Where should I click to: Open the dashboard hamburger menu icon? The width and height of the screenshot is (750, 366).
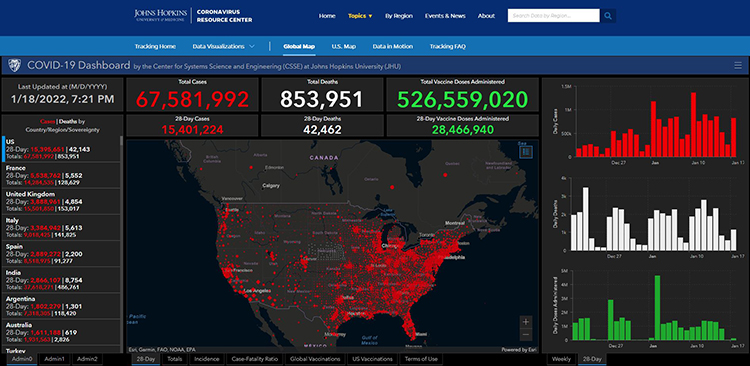tap(738, 66)
